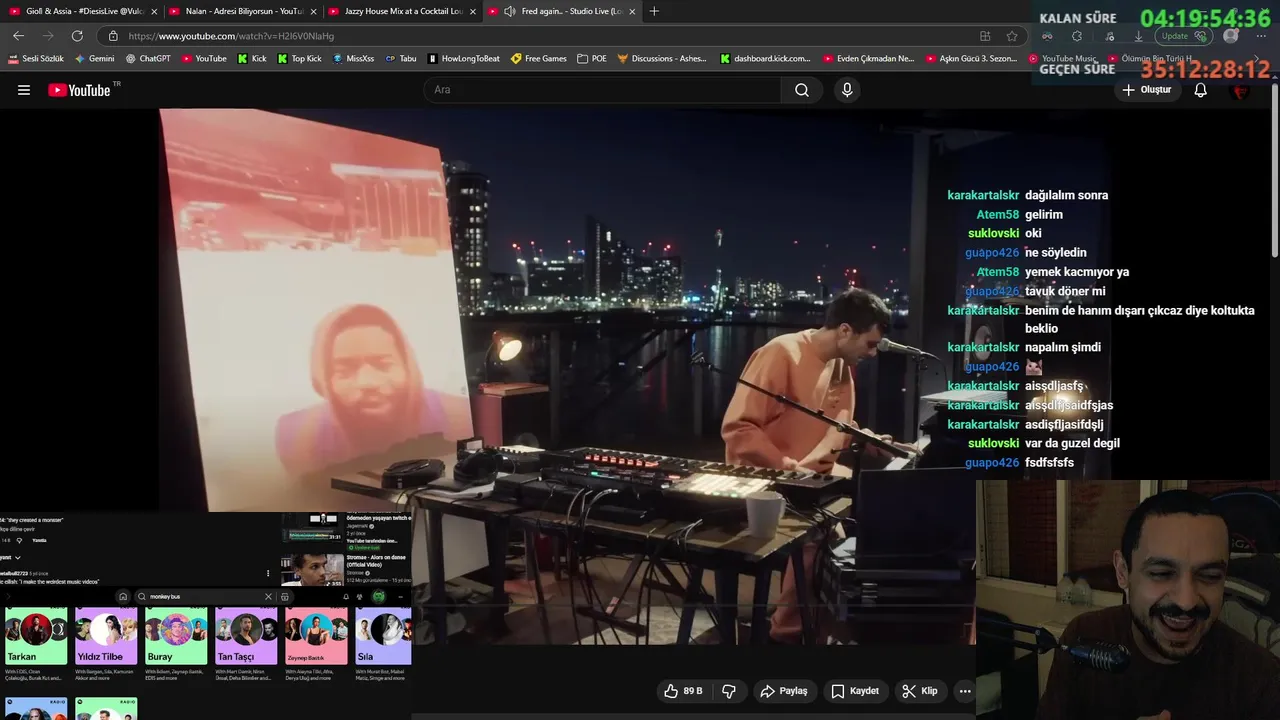Close the Jazzy House Mix tab
Viewport: 1280px width, 720px height.
point(473,11)
